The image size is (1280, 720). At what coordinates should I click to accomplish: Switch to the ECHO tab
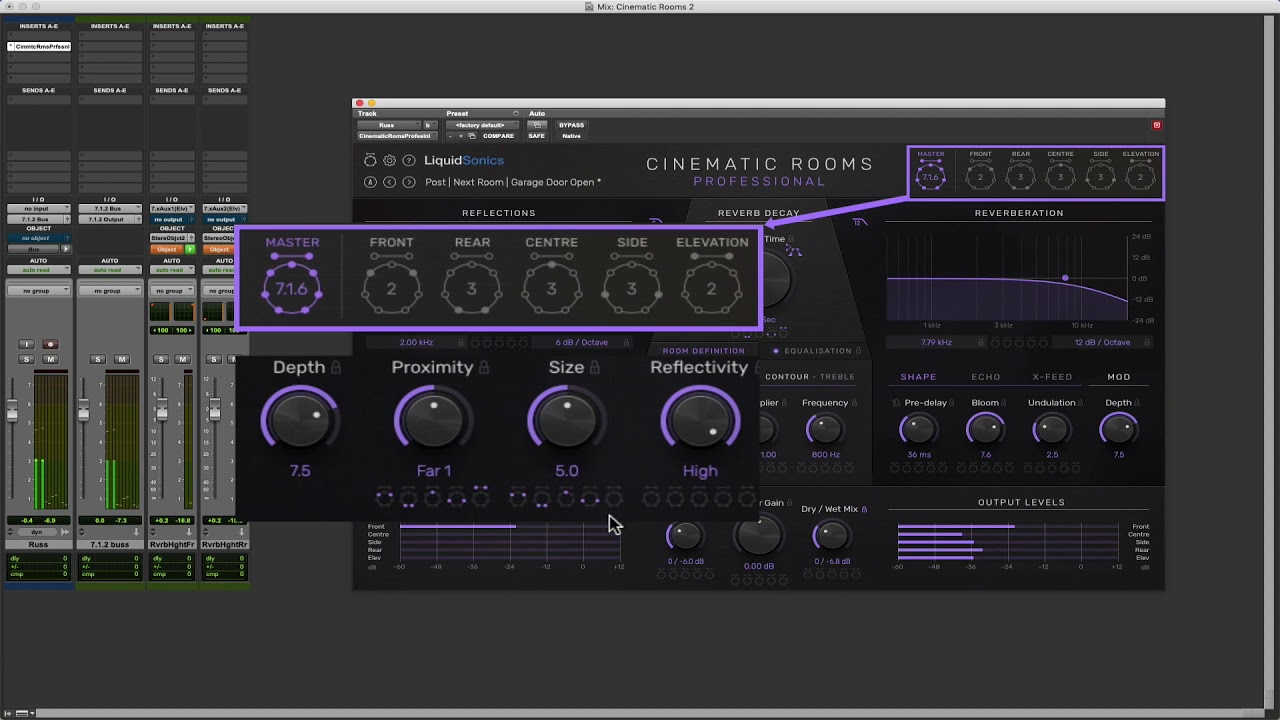point(986,377)
